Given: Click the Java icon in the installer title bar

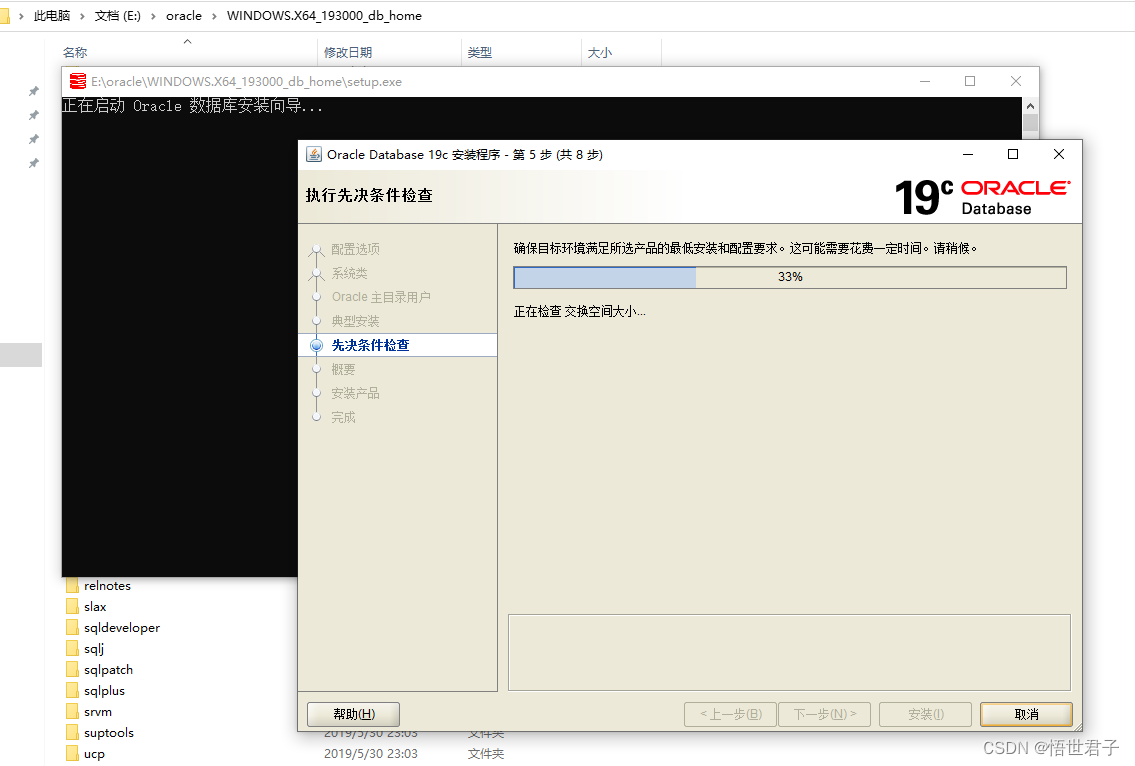Looking at the screenshot, I should [x=314, y=154].
